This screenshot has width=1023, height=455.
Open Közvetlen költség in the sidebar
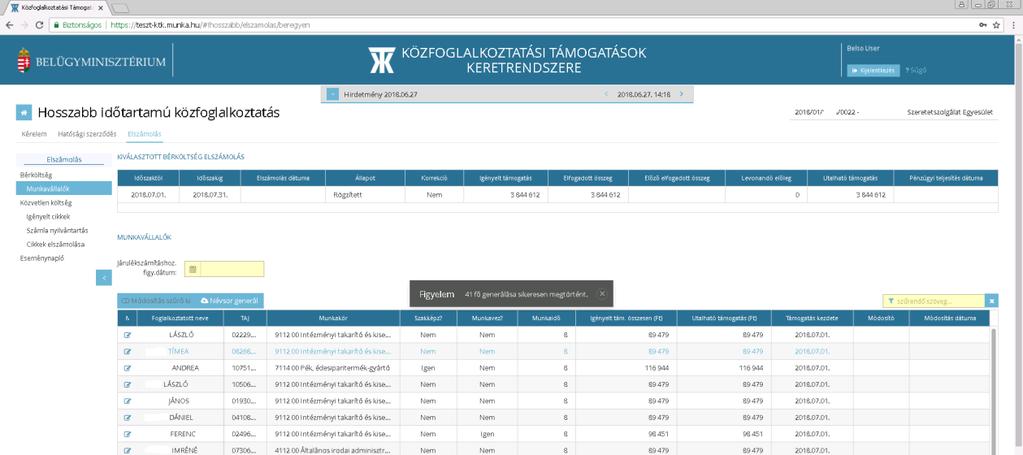(x=46, y=202)
